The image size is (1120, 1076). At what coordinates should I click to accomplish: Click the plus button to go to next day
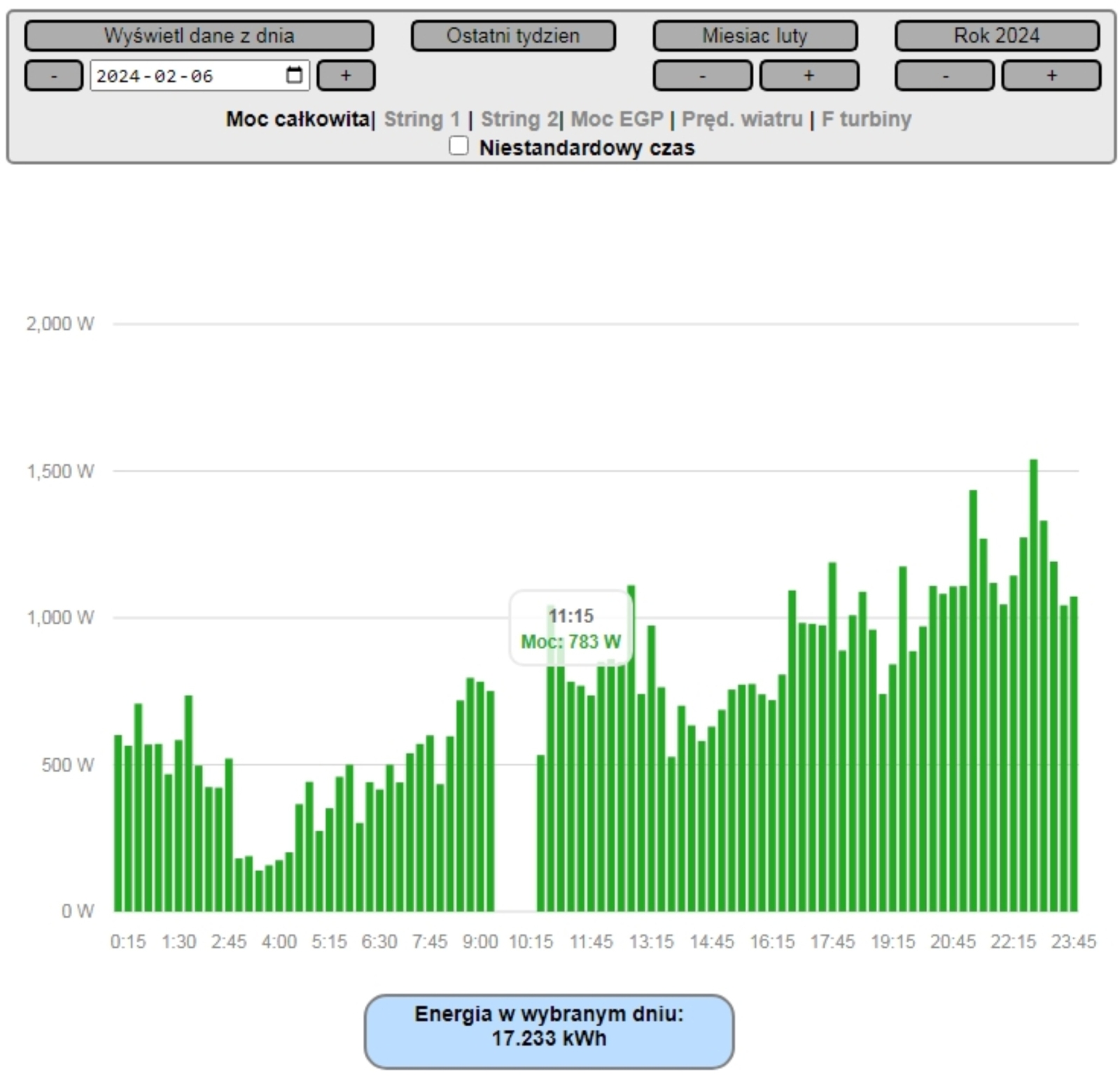click(346, 76)
